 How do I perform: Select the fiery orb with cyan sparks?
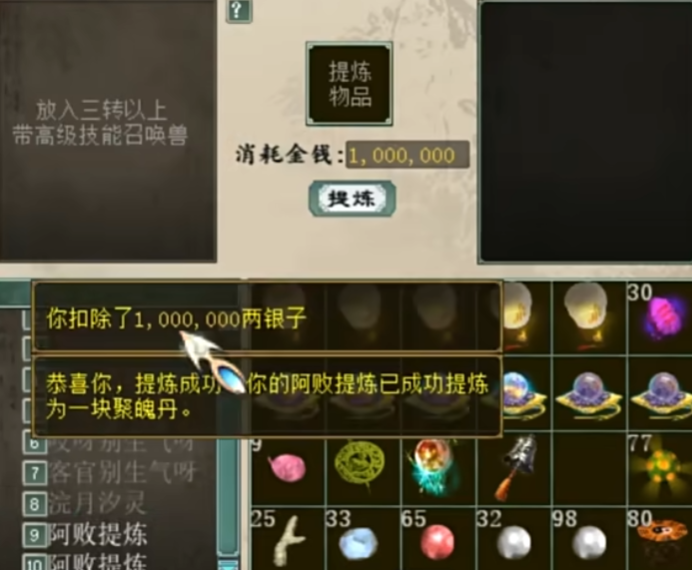[439, 469]
